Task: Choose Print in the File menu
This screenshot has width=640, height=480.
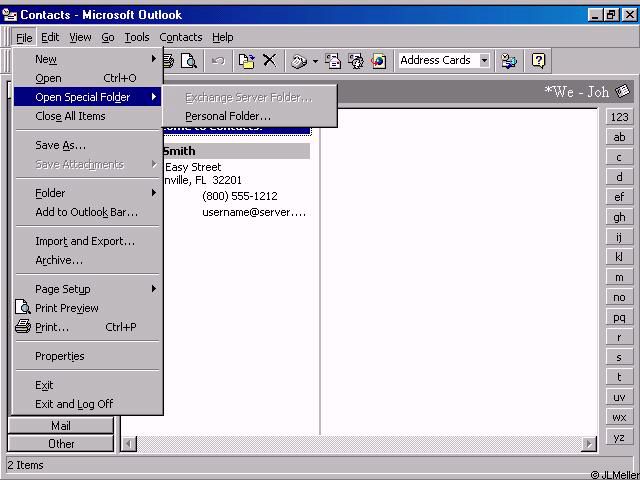Action: [x=88, y=327]
